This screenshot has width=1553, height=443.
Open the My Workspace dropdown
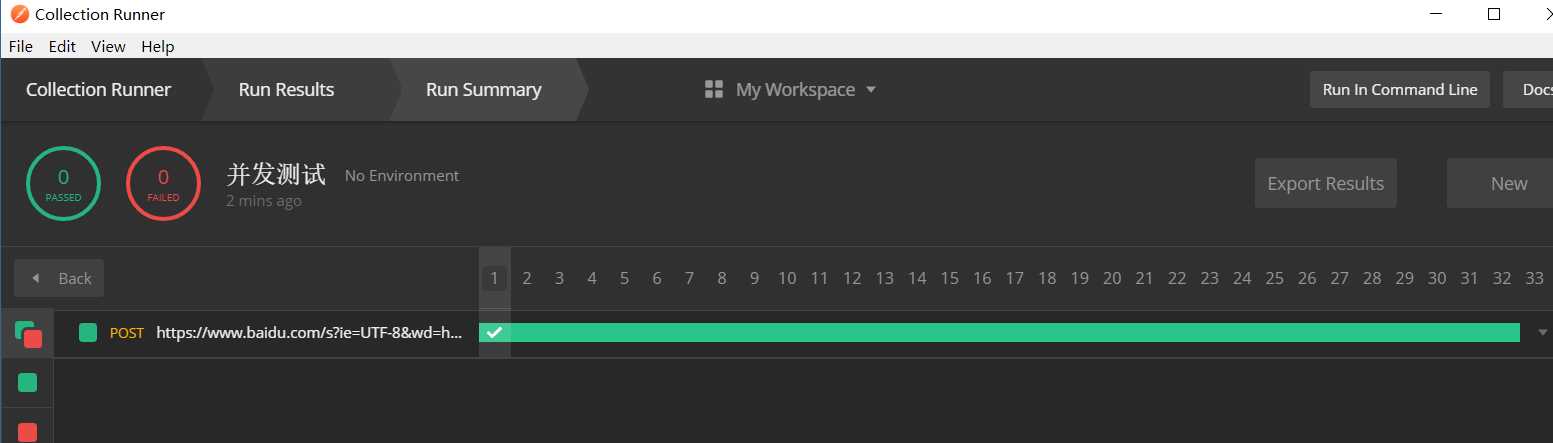coord(791,90)
